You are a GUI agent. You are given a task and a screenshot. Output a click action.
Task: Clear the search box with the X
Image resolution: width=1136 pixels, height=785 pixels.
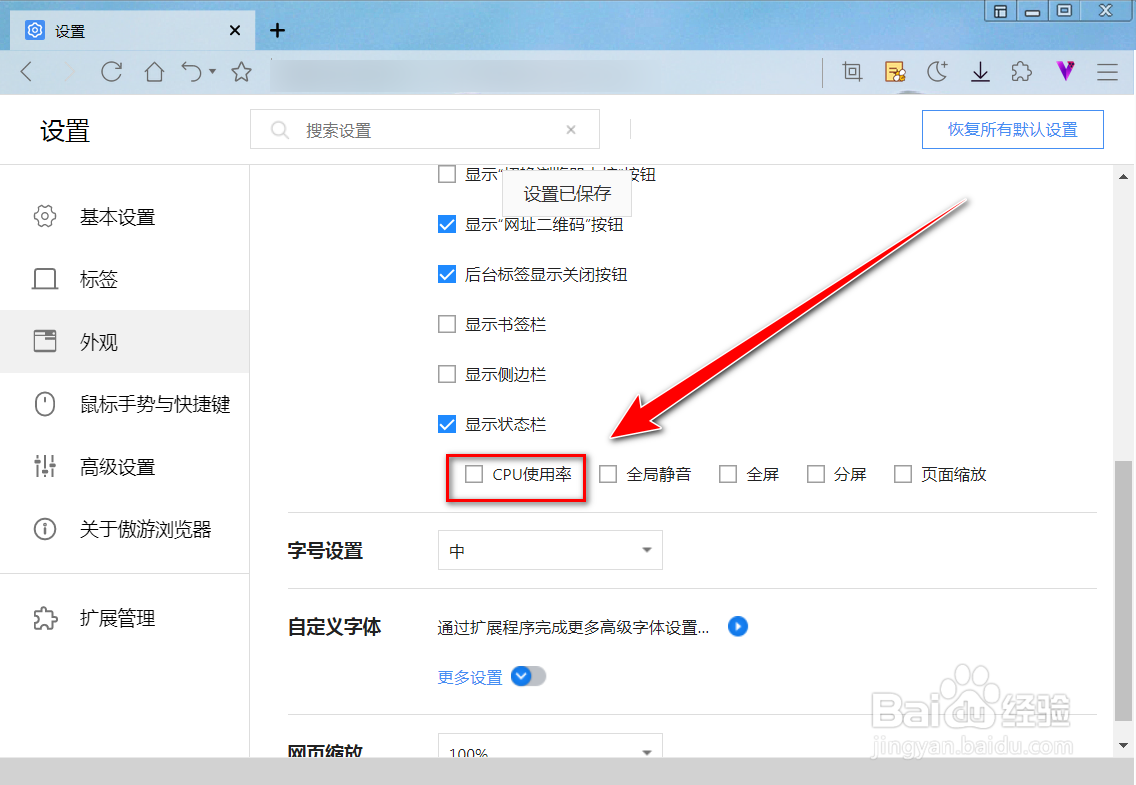tap(571, 129)
